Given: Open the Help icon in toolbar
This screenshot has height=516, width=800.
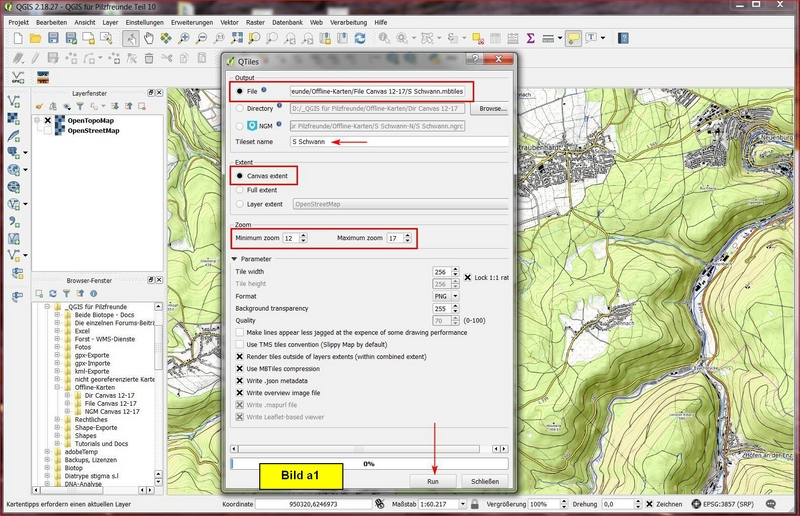Looking at the screenshot, I should (623, 38).
